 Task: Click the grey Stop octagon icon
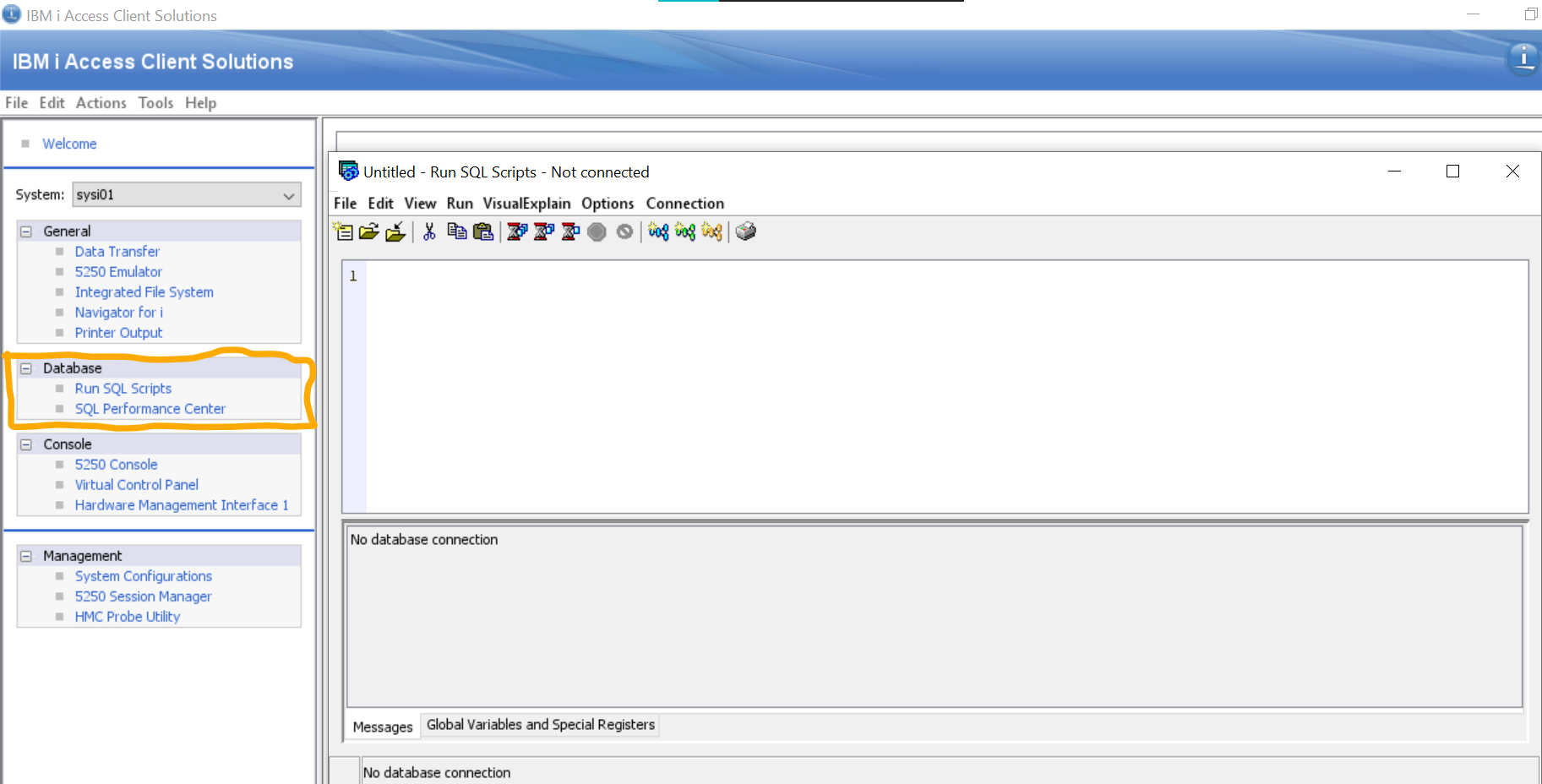597,231
